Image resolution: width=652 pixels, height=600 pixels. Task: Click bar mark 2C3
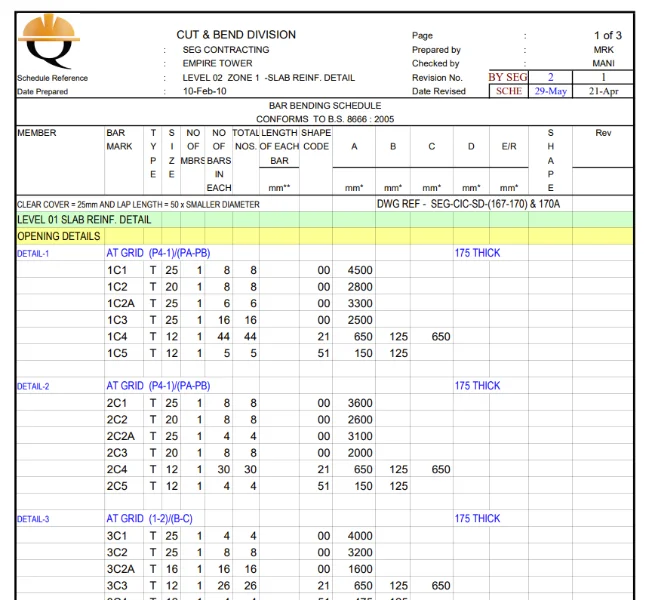coord(117,453)
